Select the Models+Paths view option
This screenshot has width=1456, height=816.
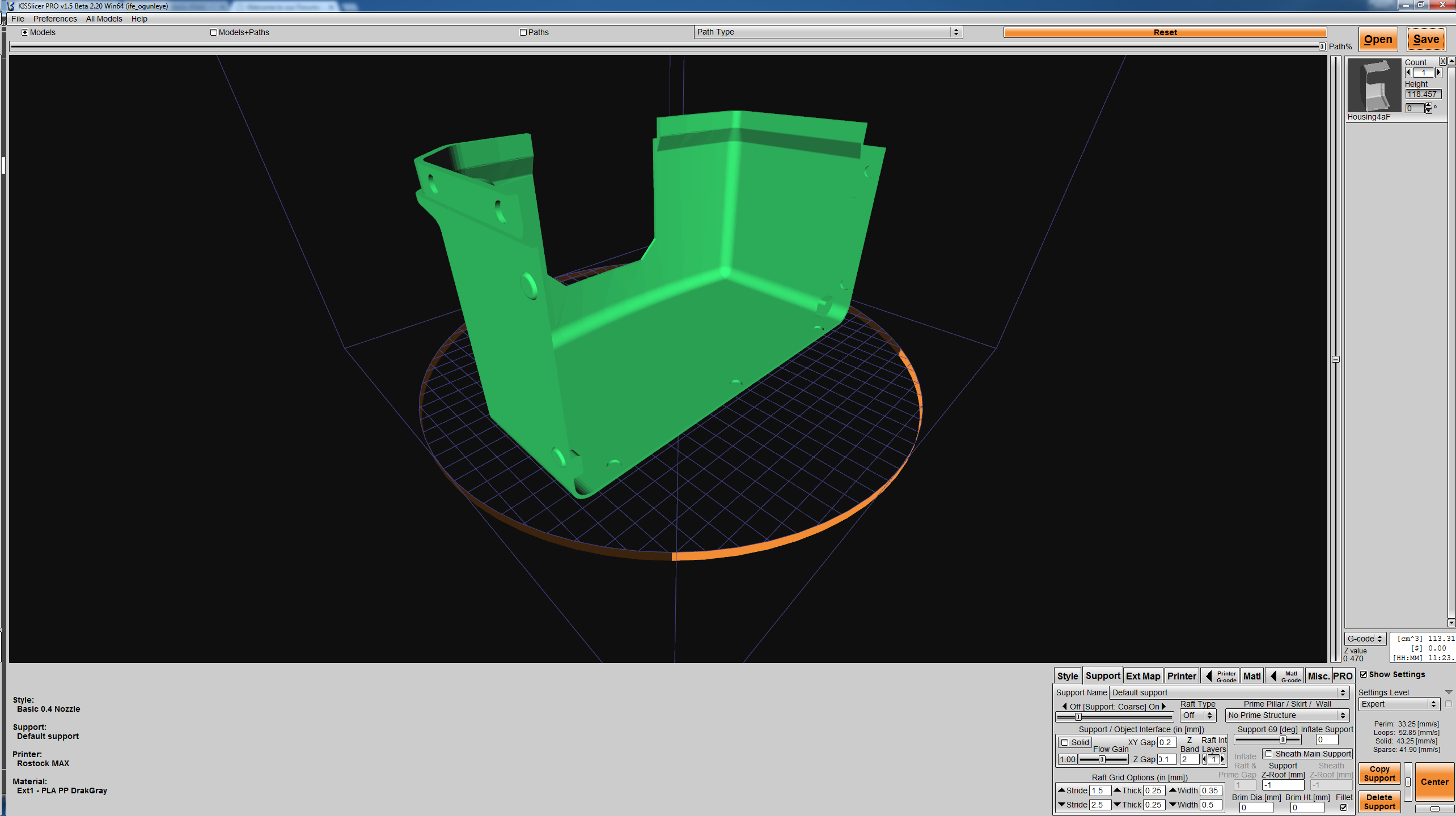[214, 32]
